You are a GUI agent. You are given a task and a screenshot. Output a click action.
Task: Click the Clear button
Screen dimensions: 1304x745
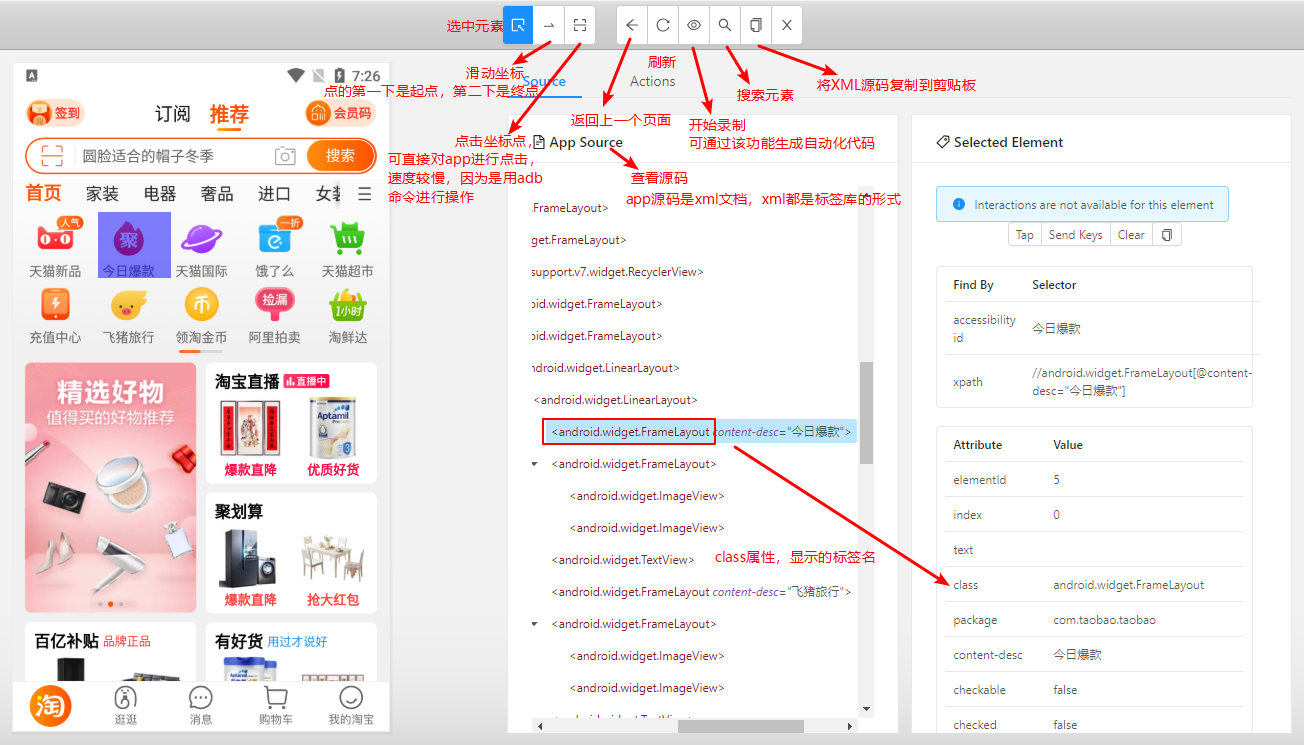pos(1131,235)
